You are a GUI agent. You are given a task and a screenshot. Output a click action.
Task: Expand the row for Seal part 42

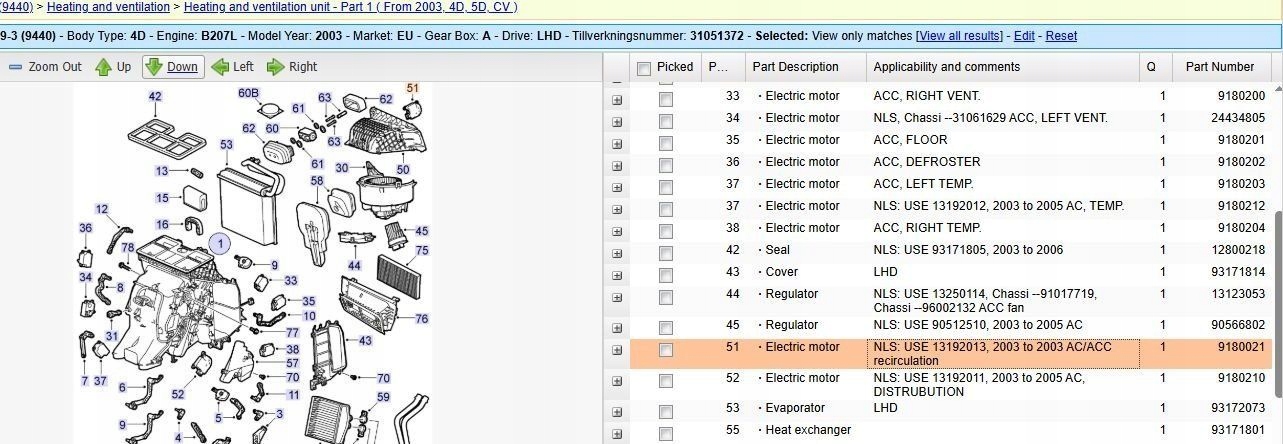(617, 251)
